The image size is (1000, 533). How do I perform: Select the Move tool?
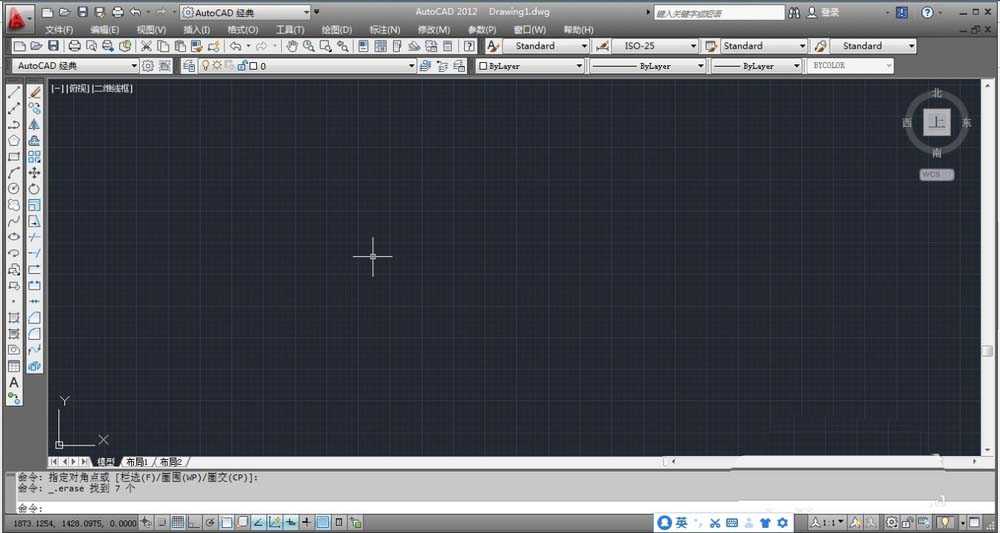pos(34,172)
